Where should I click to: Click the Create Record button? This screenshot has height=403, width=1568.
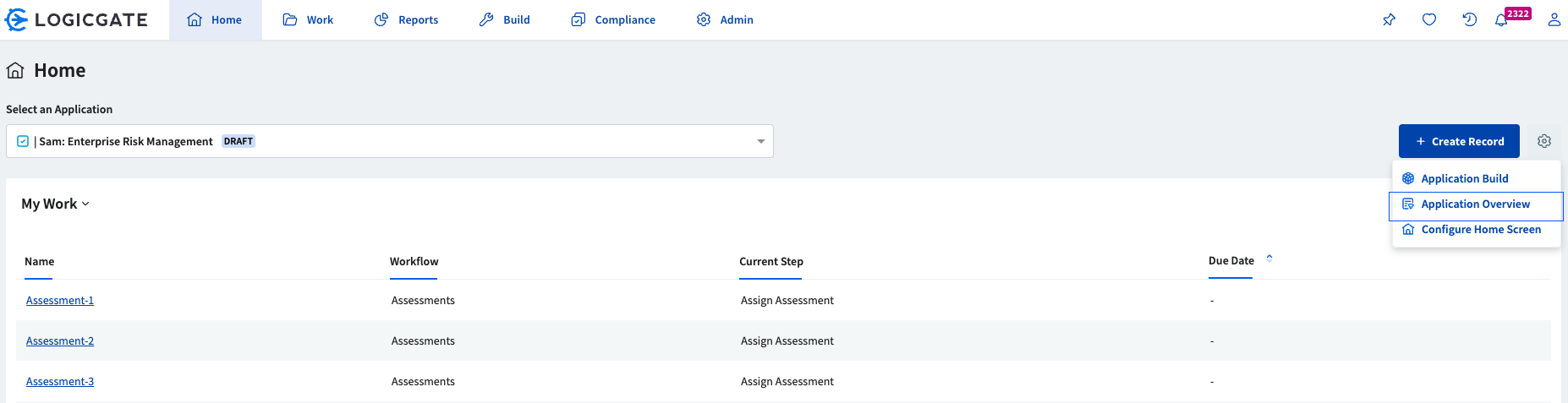pyautogui.click(x=1459, y=141)
